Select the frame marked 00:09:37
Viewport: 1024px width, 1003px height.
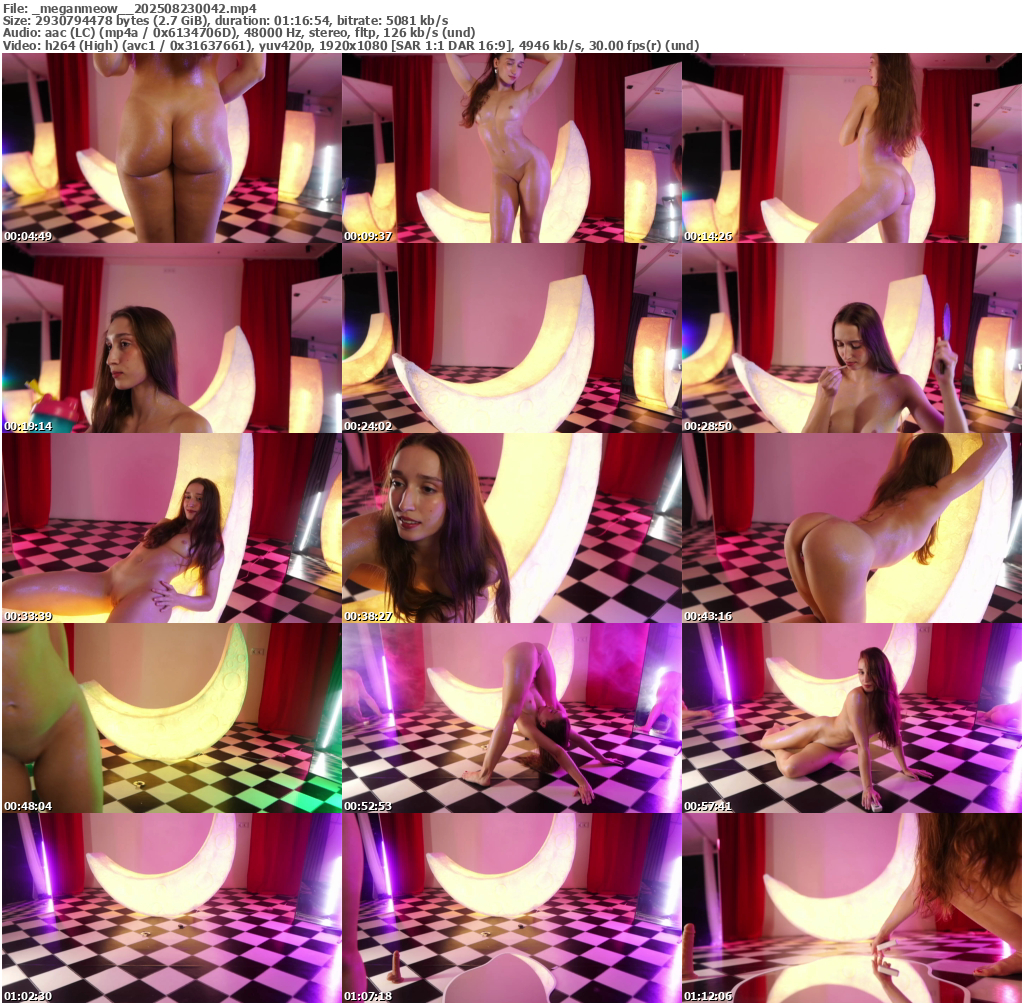pyautogui.click(x=511, y=148)
